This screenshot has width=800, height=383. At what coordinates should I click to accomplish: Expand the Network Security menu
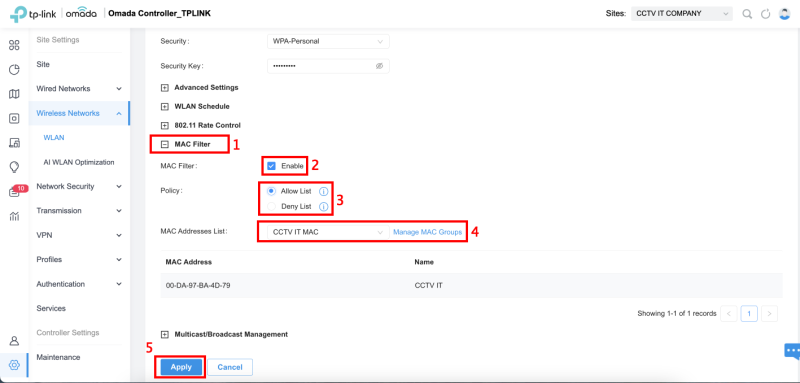coord(79,187)
